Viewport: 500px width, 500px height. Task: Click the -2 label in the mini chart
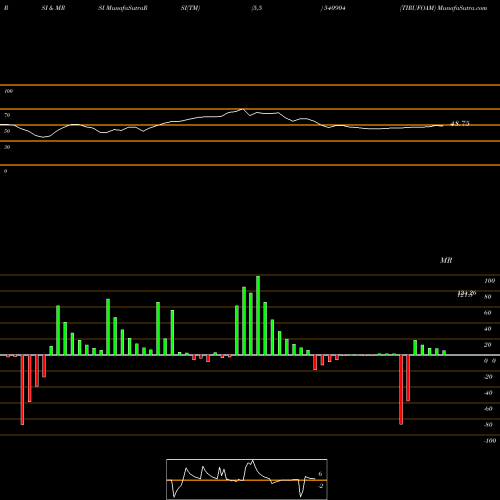coord(320,486)
